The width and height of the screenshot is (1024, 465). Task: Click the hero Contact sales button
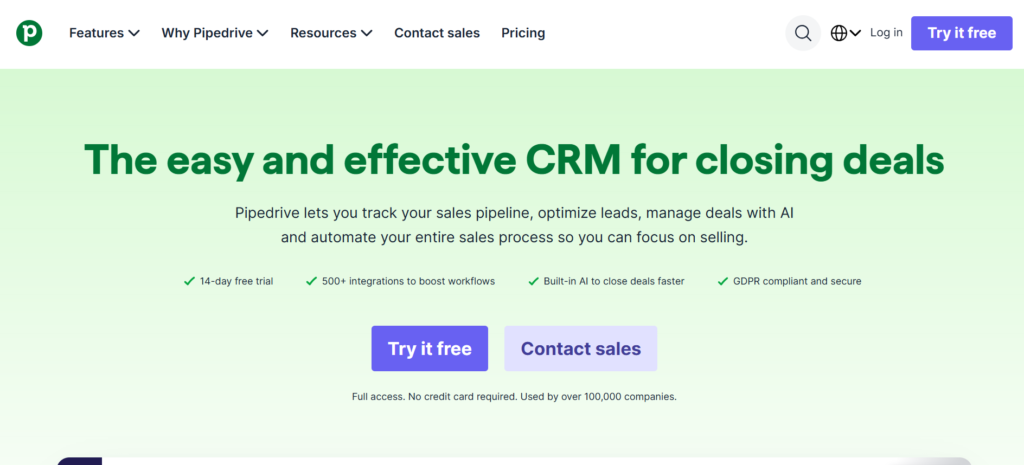pos(581,349)
